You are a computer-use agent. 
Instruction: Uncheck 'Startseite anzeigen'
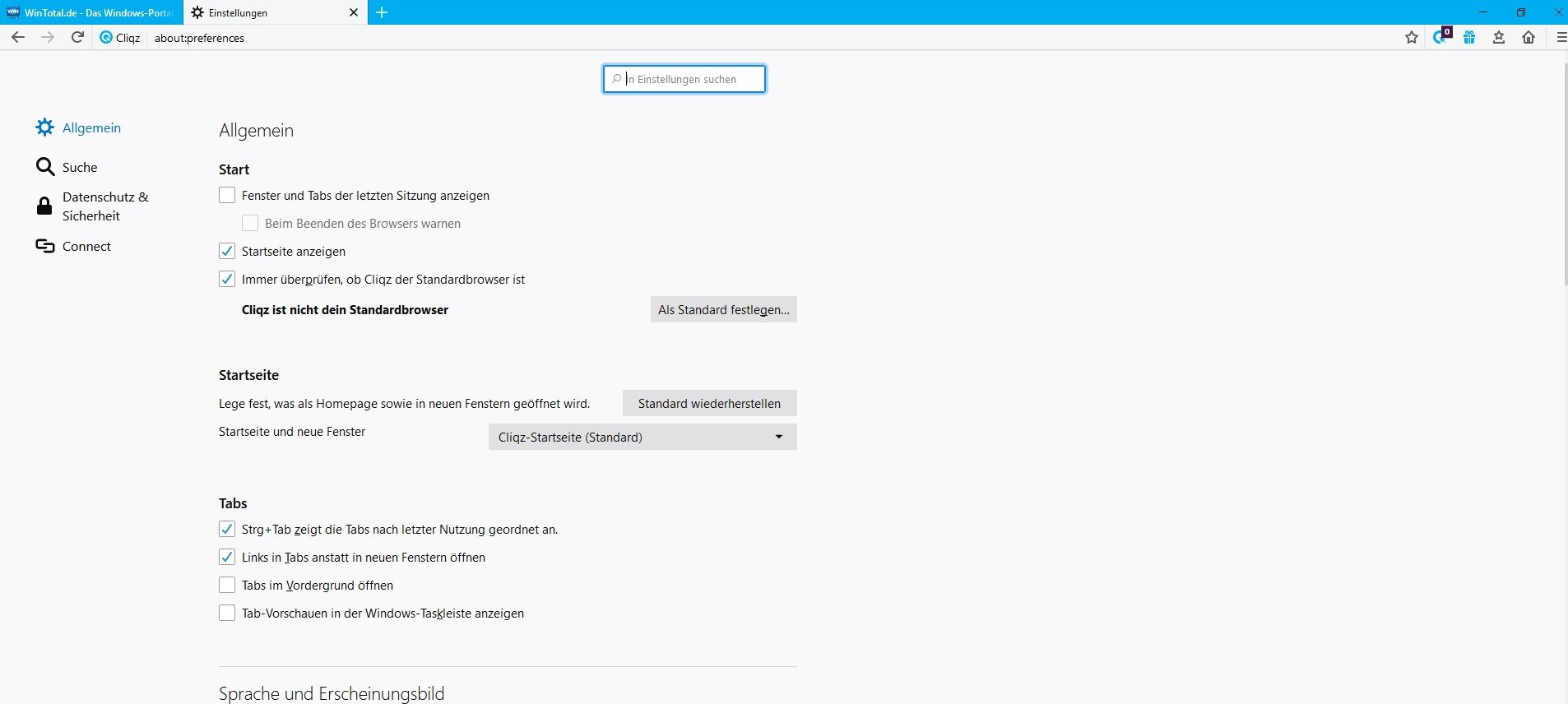click(x=227, y=251)
